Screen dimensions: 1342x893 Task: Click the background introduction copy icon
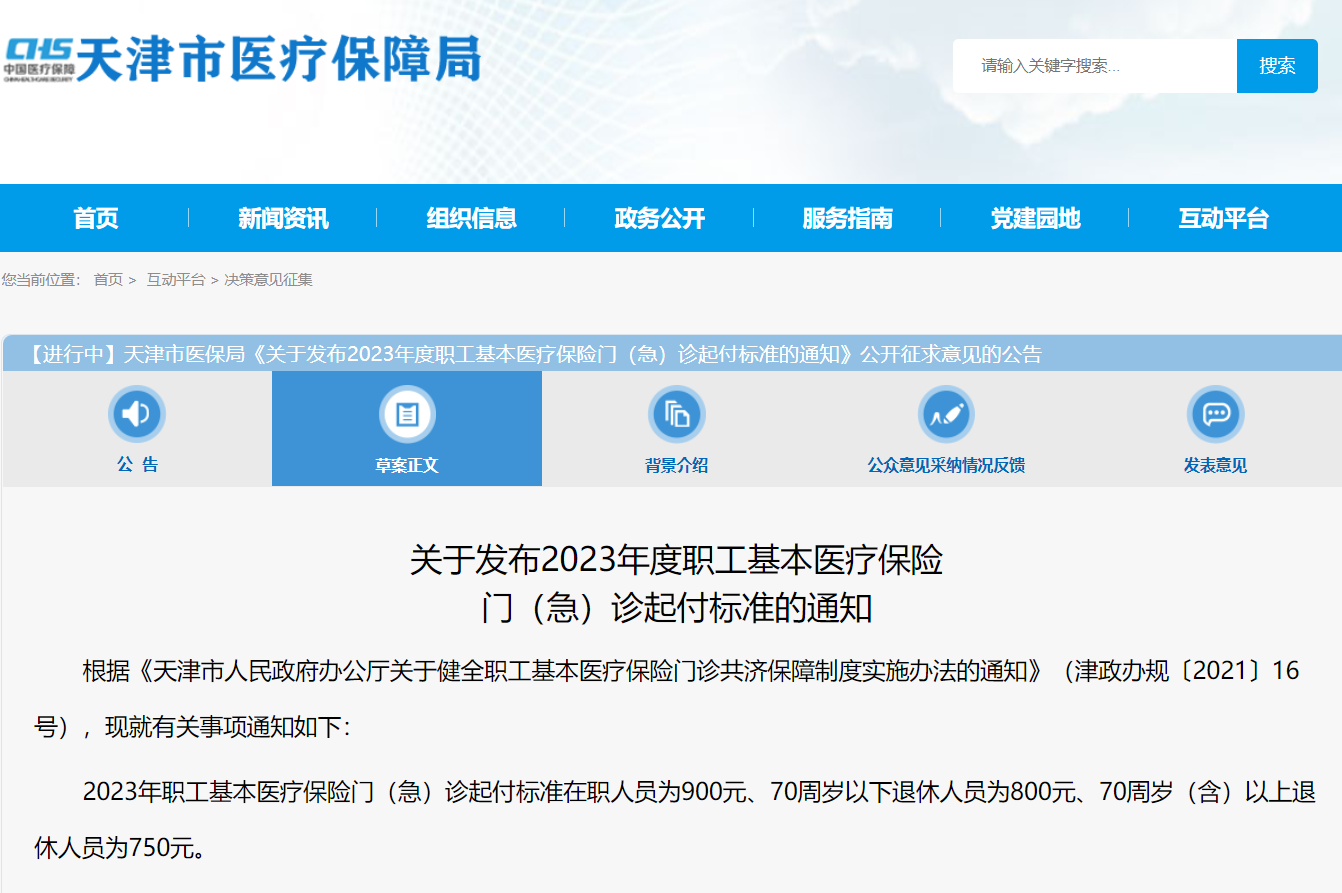coord(677,414)
